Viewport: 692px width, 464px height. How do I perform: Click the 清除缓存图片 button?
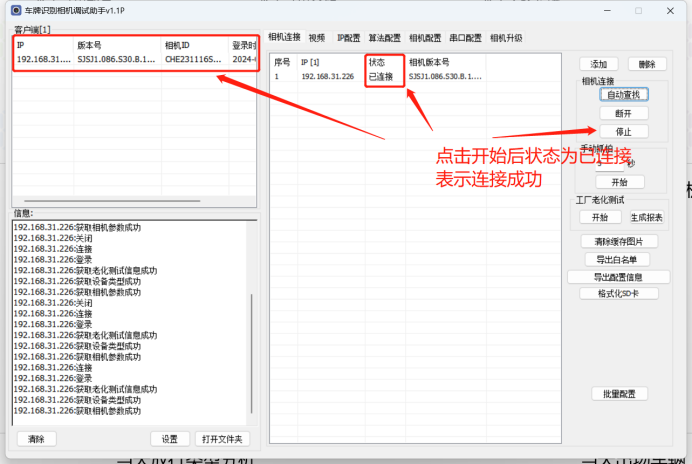coord(619,241)
